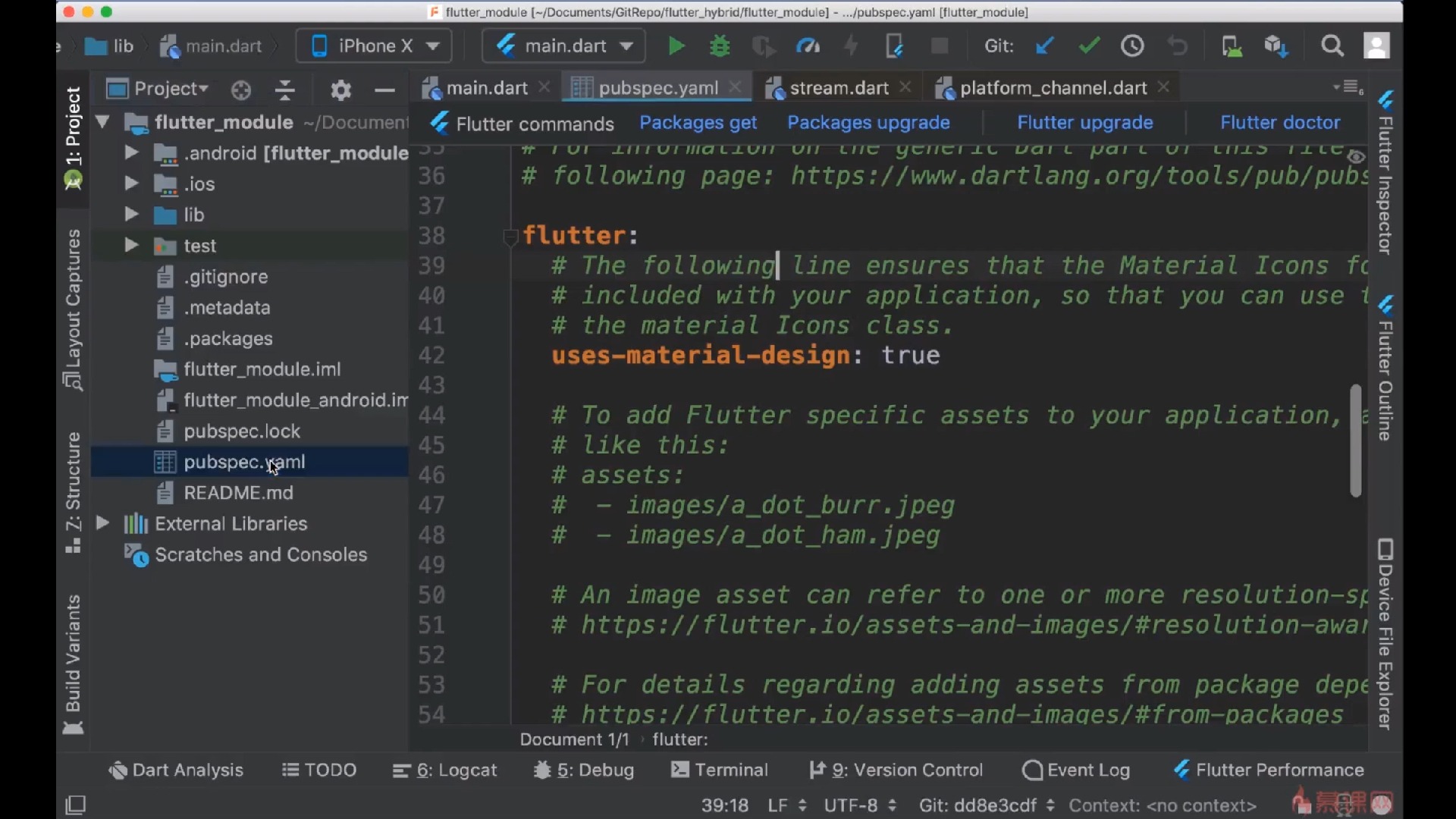Run the app with green play button
Image resolution: width=1456 pixels, height=819 pixels.
[x=676, y=46]
